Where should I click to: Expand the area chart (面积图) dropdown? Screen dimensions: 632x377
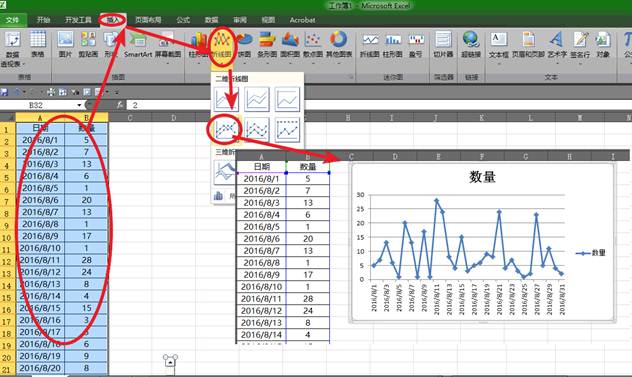tap(290, 46)
